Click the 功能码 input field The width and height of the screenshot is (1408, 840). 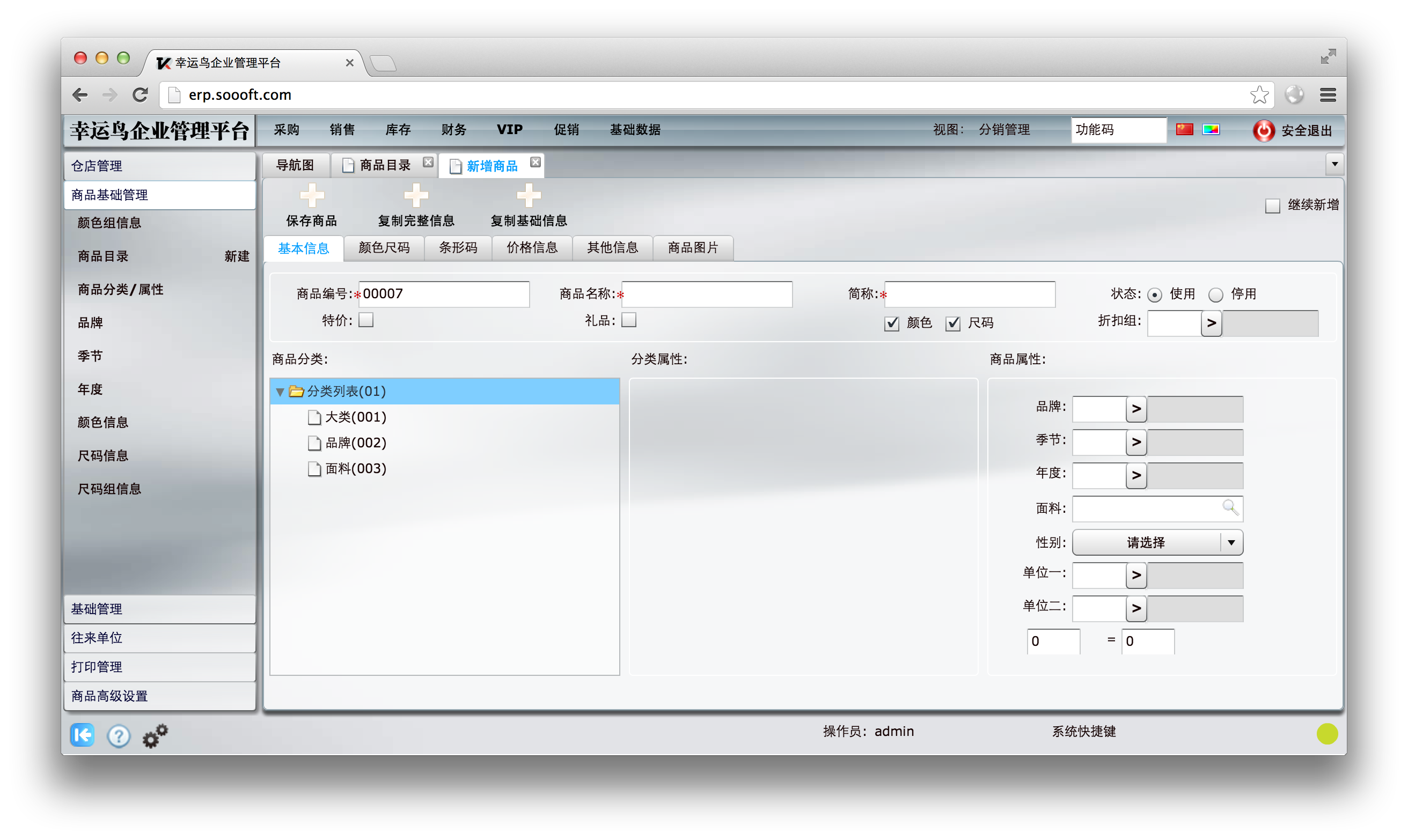[x=1118, y=130]
